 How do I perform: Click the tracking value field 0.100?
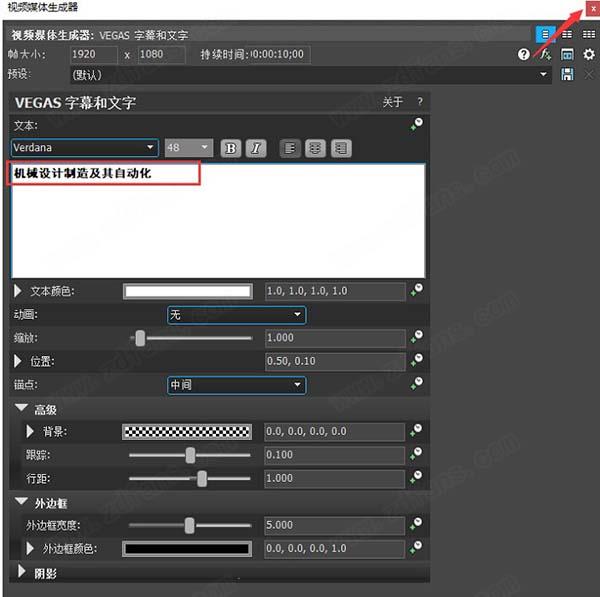click(x=334, y=455)
